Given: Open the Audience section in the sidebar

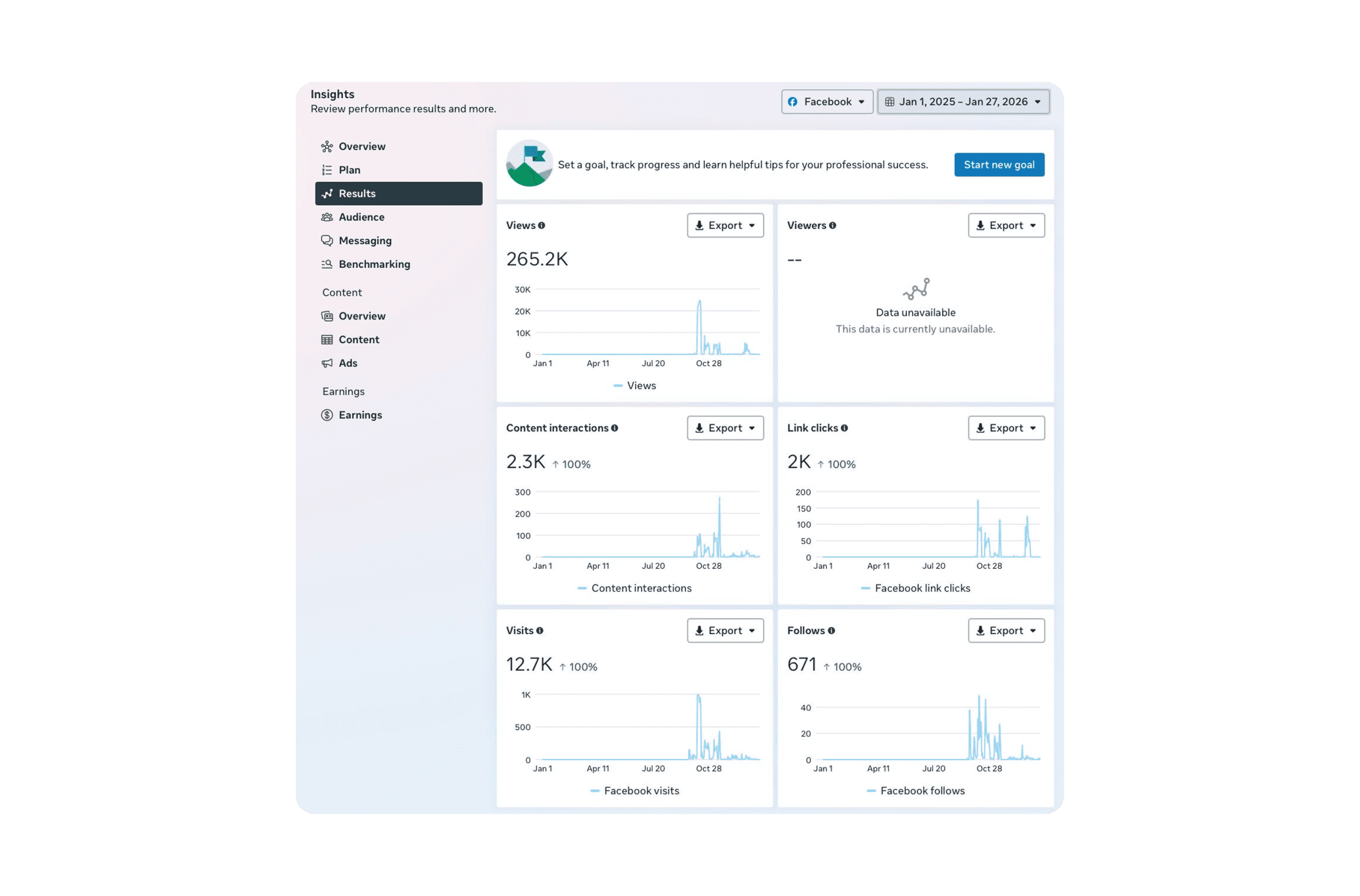Looking at the screenshot, I should point(361,217).
